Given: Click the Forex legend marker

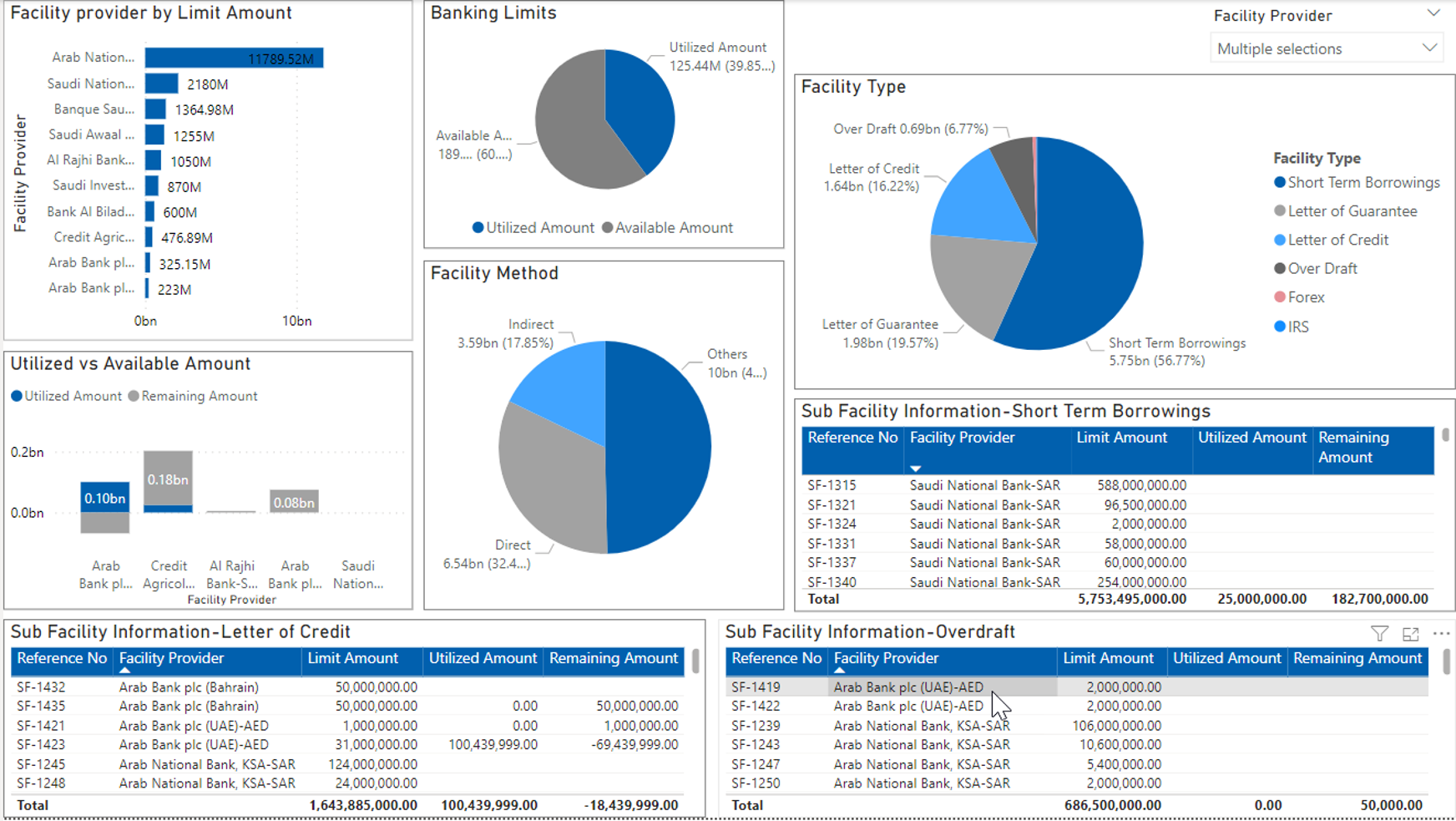Looking at the screenshot, I should pyautogui.click(x=1279, y=297).
